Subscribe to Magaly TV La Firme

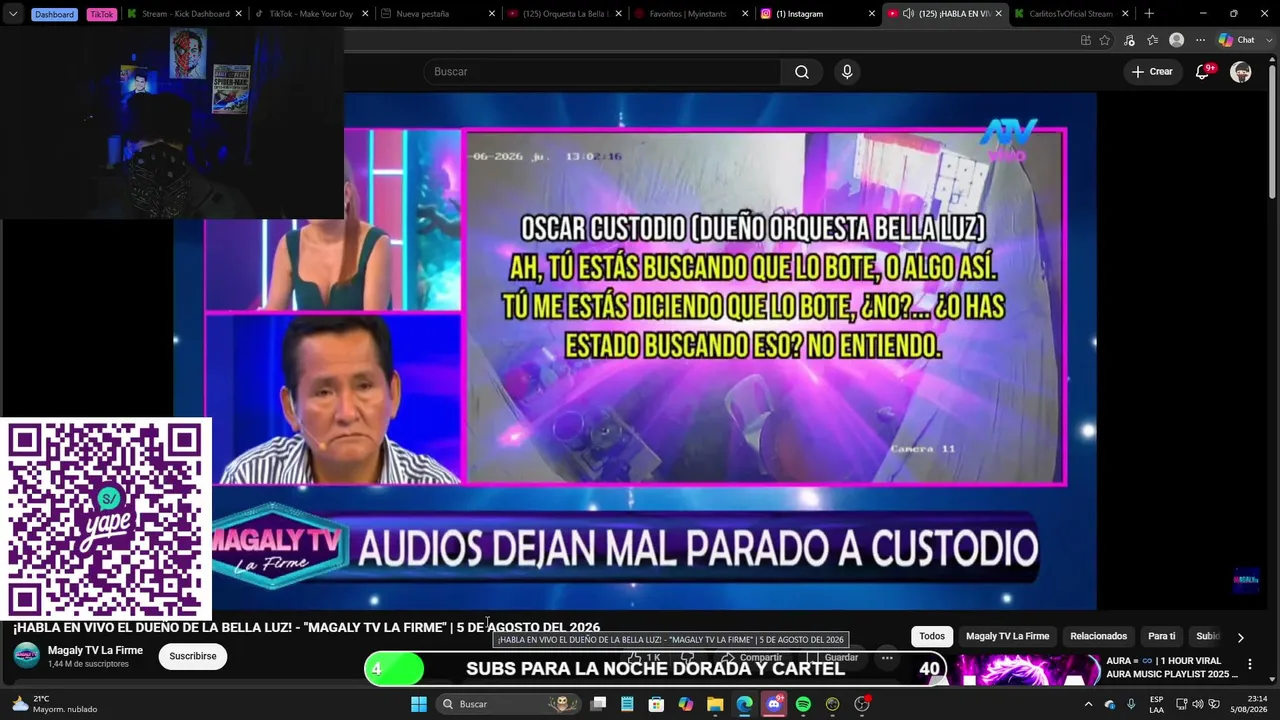193,656
